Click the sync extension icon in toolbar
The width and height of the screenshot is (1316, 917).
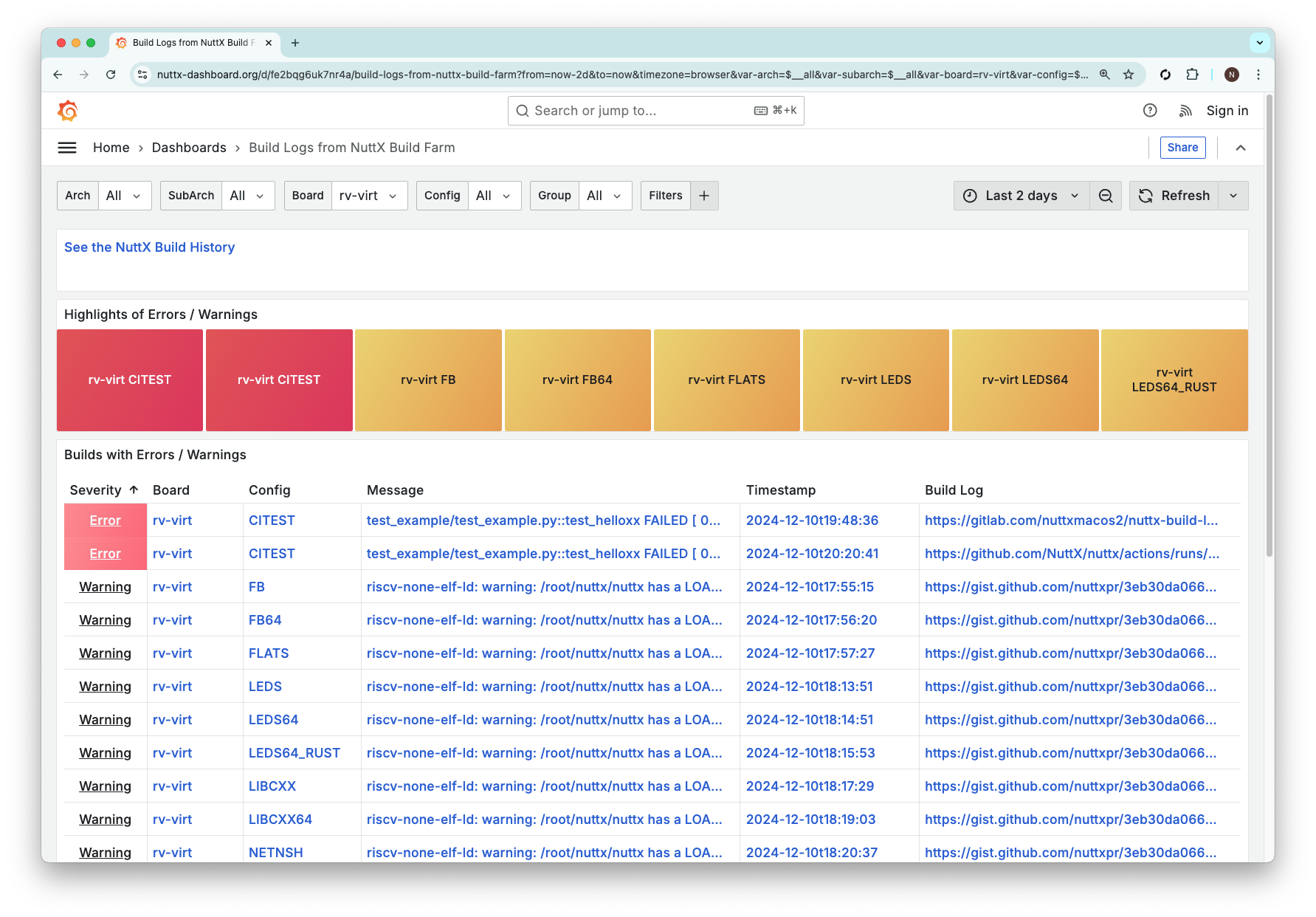click(x=1165, y=75)
